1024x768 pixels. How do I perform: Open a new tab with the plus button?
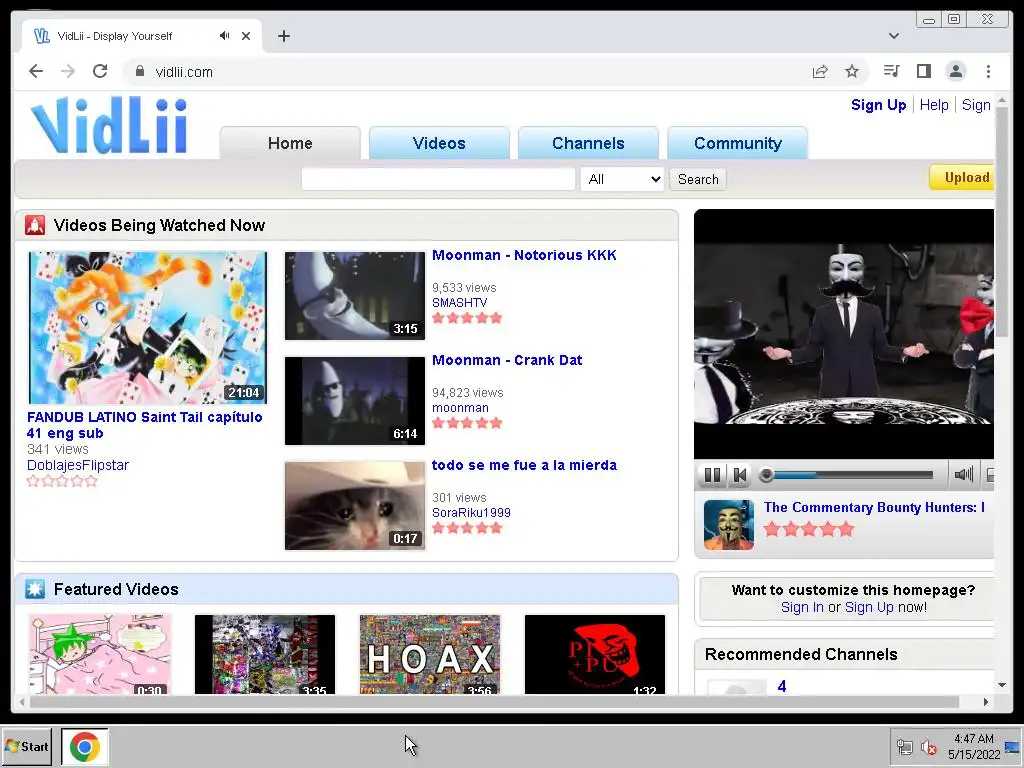pos(283,36)
